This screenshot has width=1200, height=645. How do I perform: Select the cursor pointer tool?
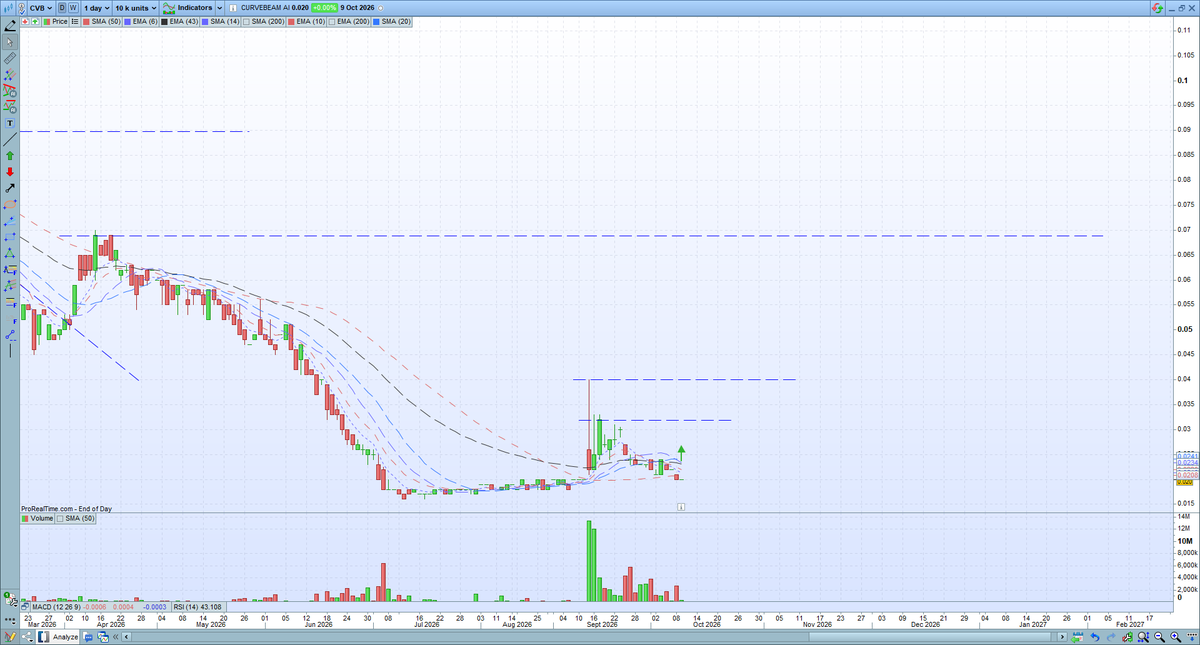pyautogui.click(x=10, y=42)
